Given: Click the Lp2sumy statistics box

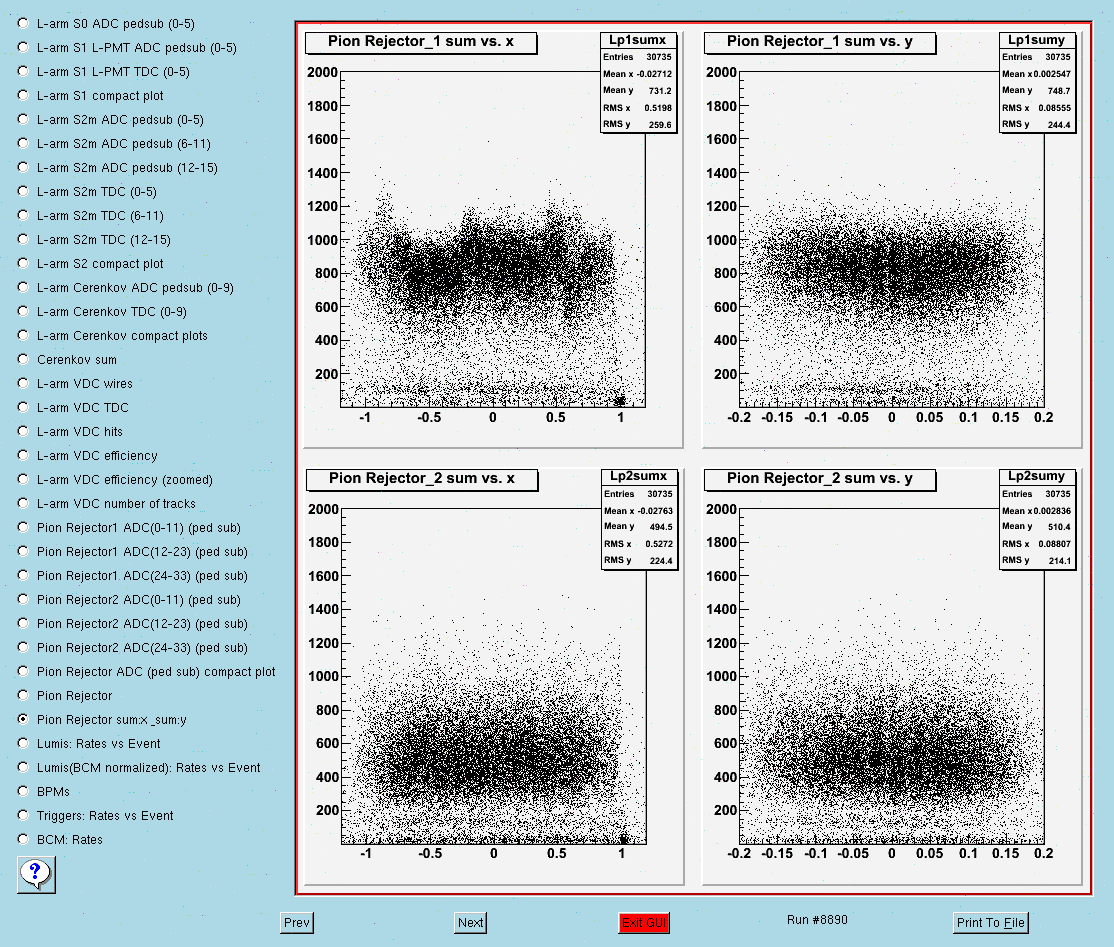Looking at the screenshot, I should tap(1037, 519).
